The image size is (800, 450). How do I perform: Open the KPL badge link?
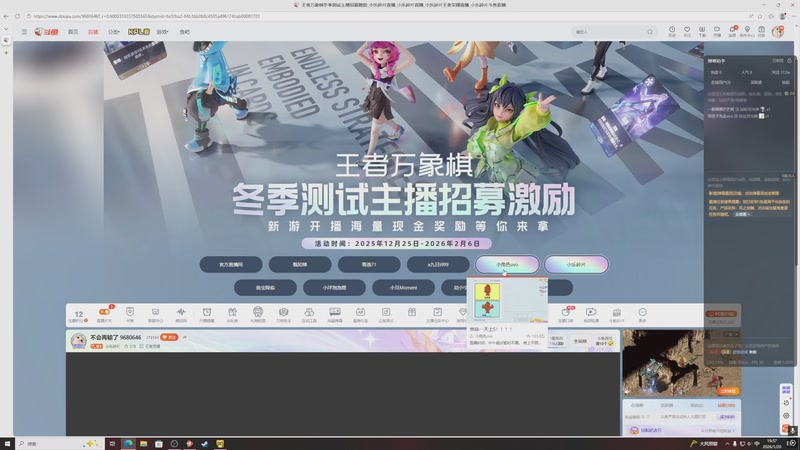(139, 32)
